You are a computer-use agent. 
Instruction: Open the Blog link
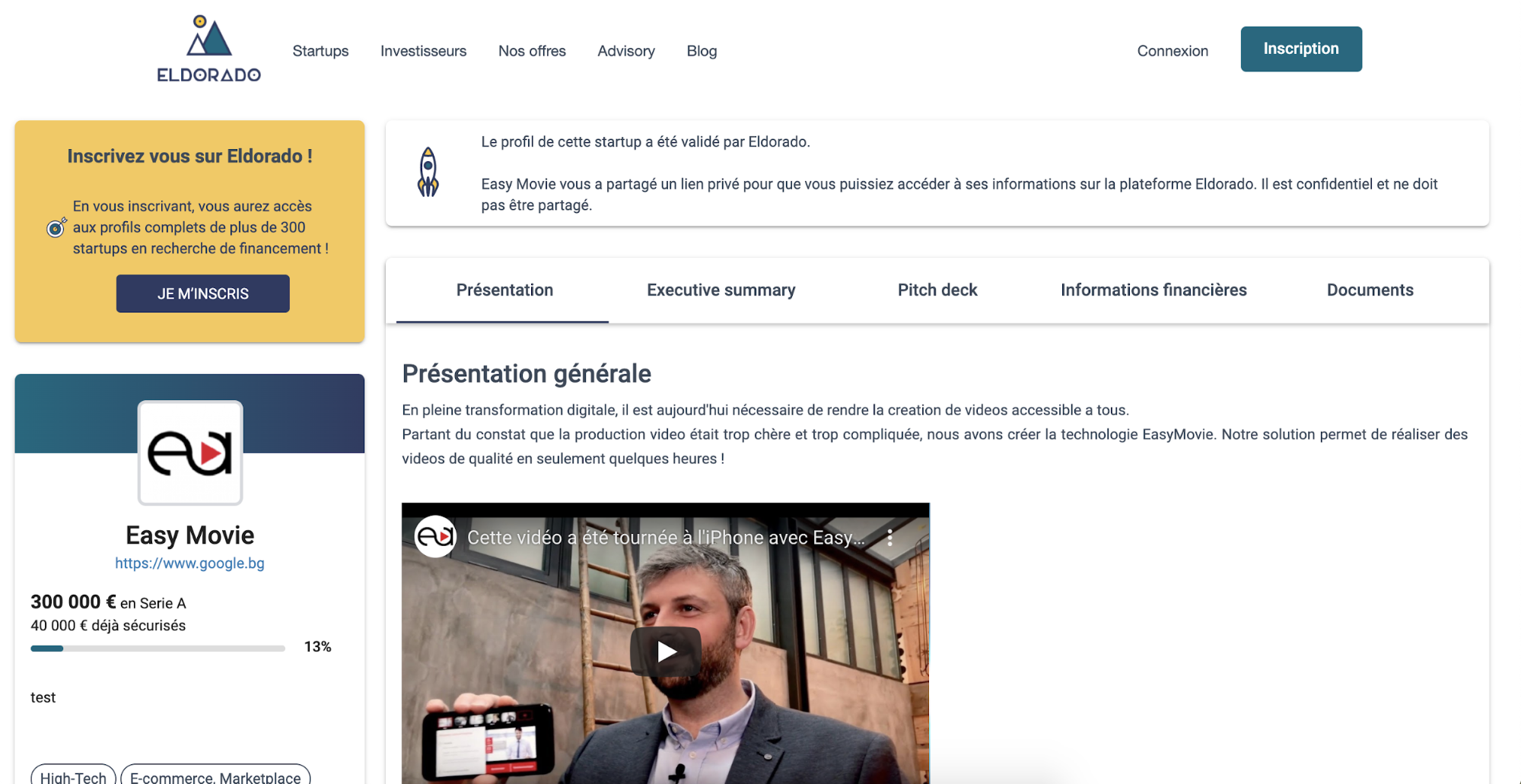pyautogui.click(x=702, y=51)
